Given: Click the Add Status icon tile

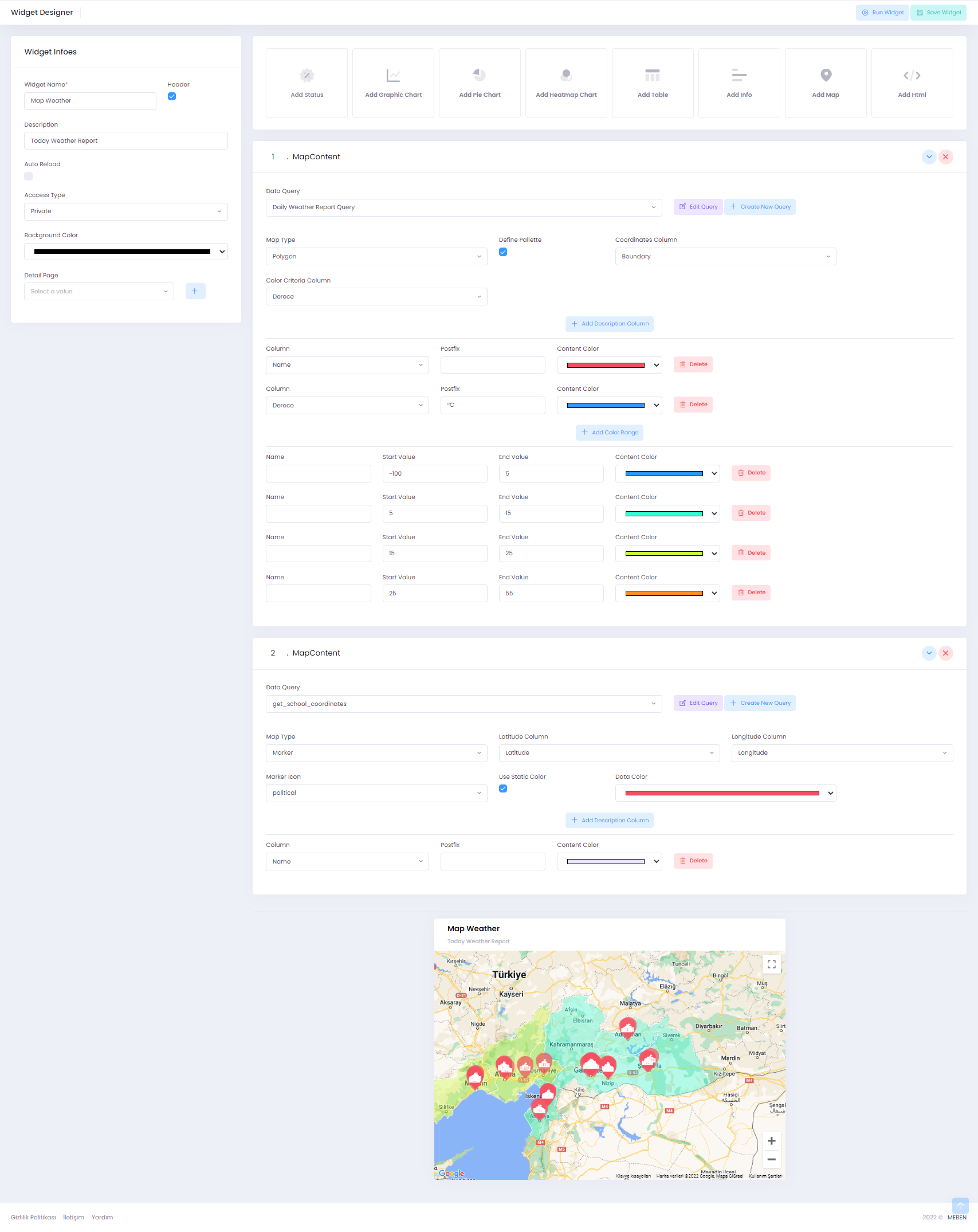Looking at the screenshot, I should coord(307,75).
